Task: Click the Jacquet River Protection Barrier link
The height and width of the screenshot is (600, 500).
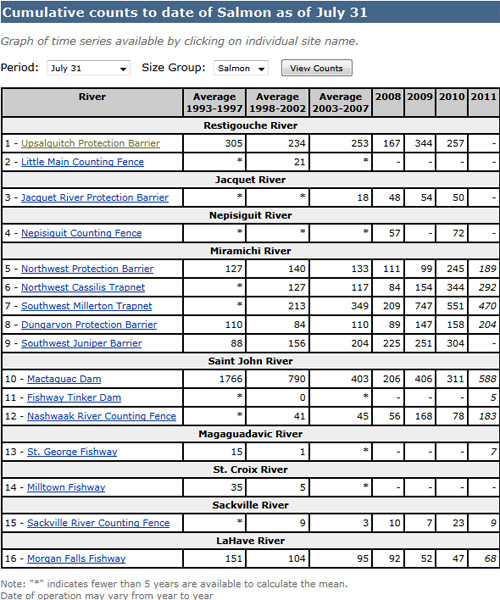Action: point(94,198)
